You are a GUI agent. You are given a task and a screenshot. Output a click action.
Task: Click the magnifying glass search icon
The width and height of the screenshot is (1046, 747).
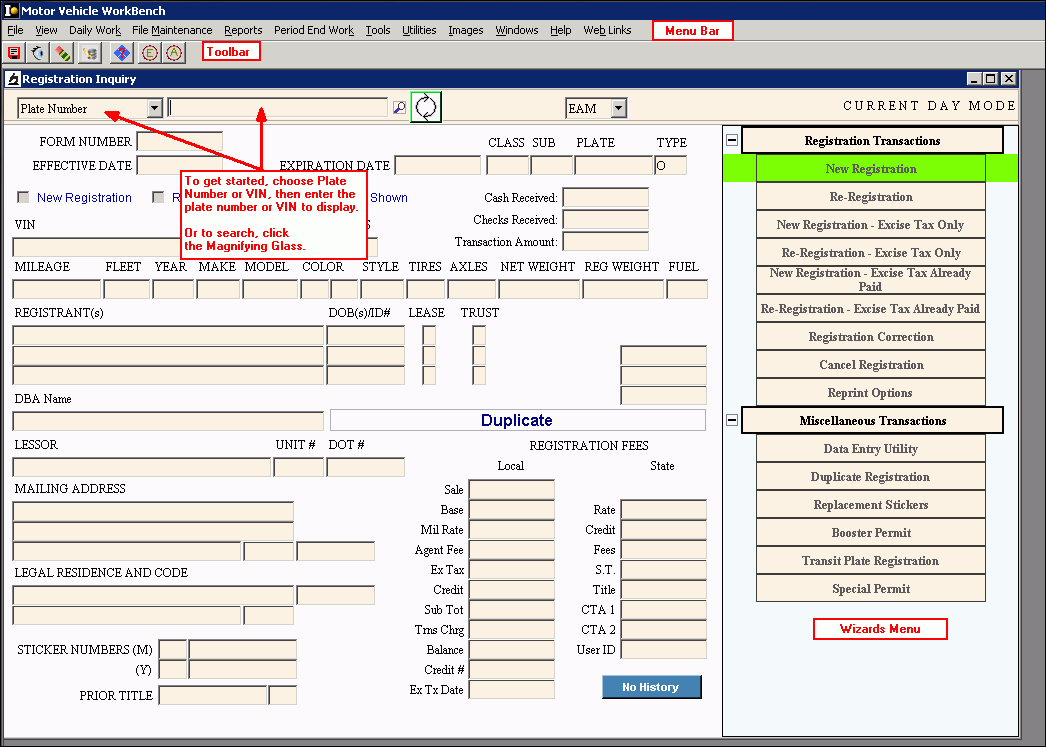399,107
